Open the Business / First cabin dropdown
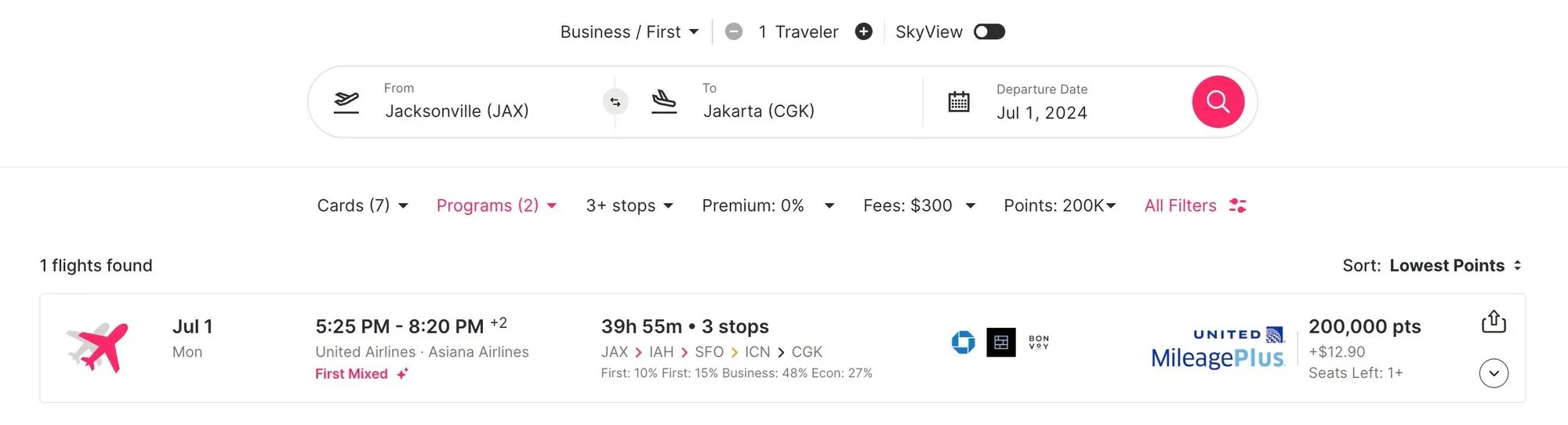1568x425 pixels. pyautogui.click(x=629, y=32)
